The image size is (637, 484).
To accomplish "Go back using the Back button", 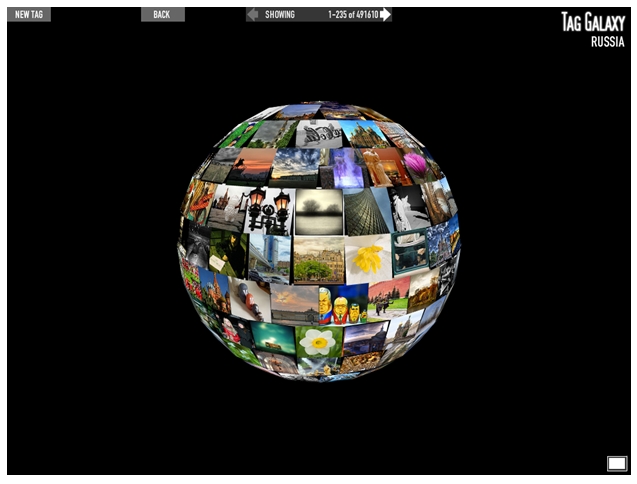I will click(x=162, y=15).
